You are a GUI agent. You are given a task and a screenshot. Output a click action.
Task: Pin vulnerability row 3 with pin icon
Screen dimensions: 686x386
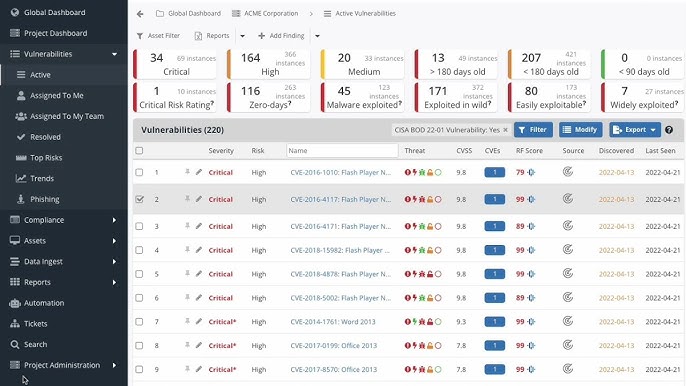coord(187,226)
